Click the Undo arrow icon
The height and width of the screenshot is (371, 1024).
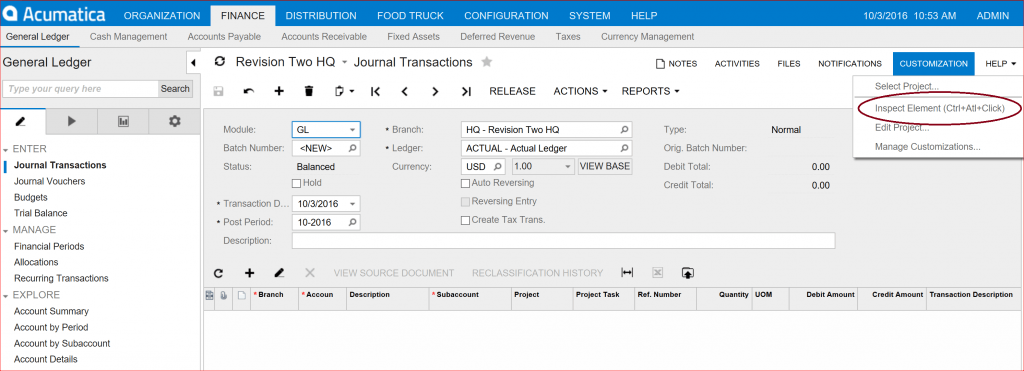249,91
